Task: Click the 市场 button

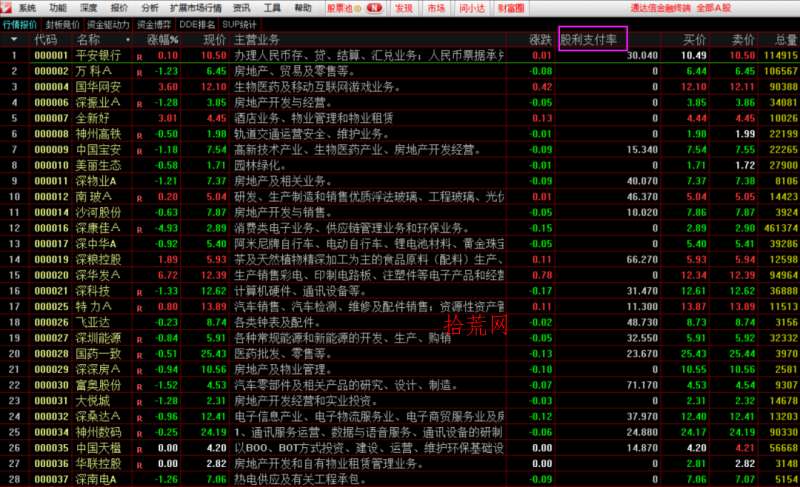Action: pyautogui.click(x=436, y=8)
